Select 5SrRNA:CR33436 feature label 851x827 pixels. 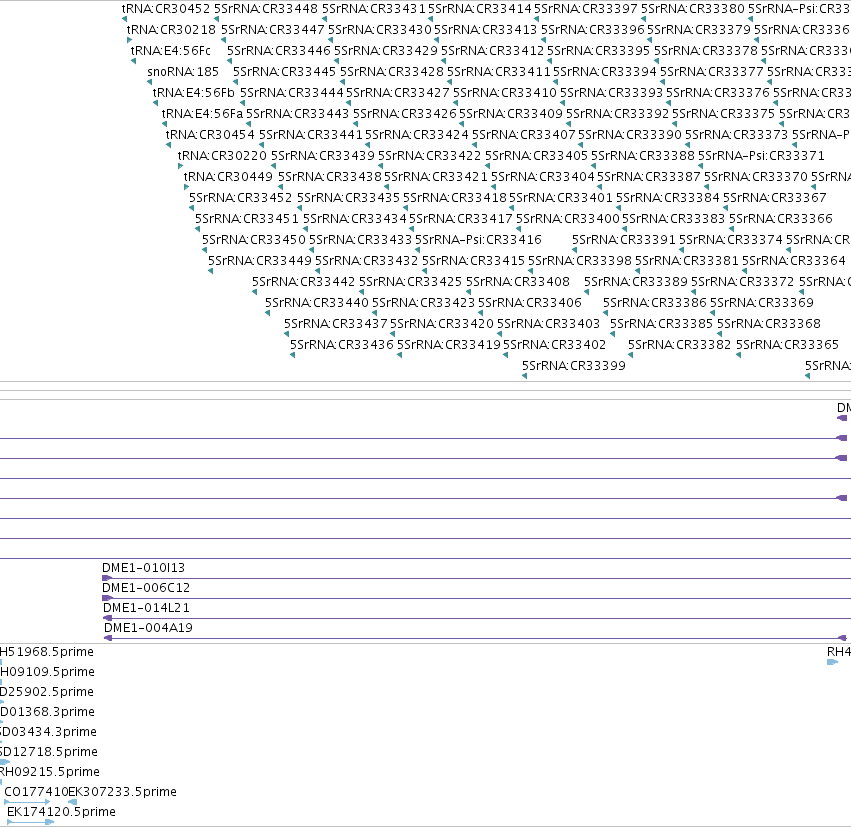342,345
